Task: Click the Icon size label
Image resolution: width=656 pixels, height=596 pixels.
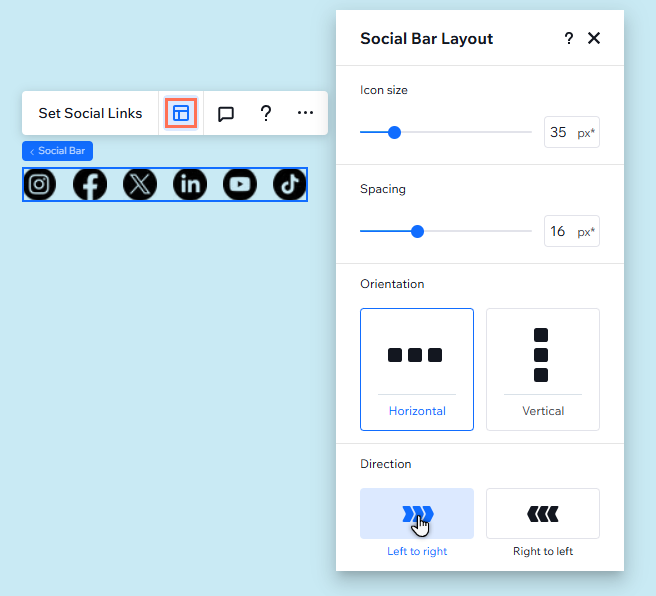Action: point(384,90)
